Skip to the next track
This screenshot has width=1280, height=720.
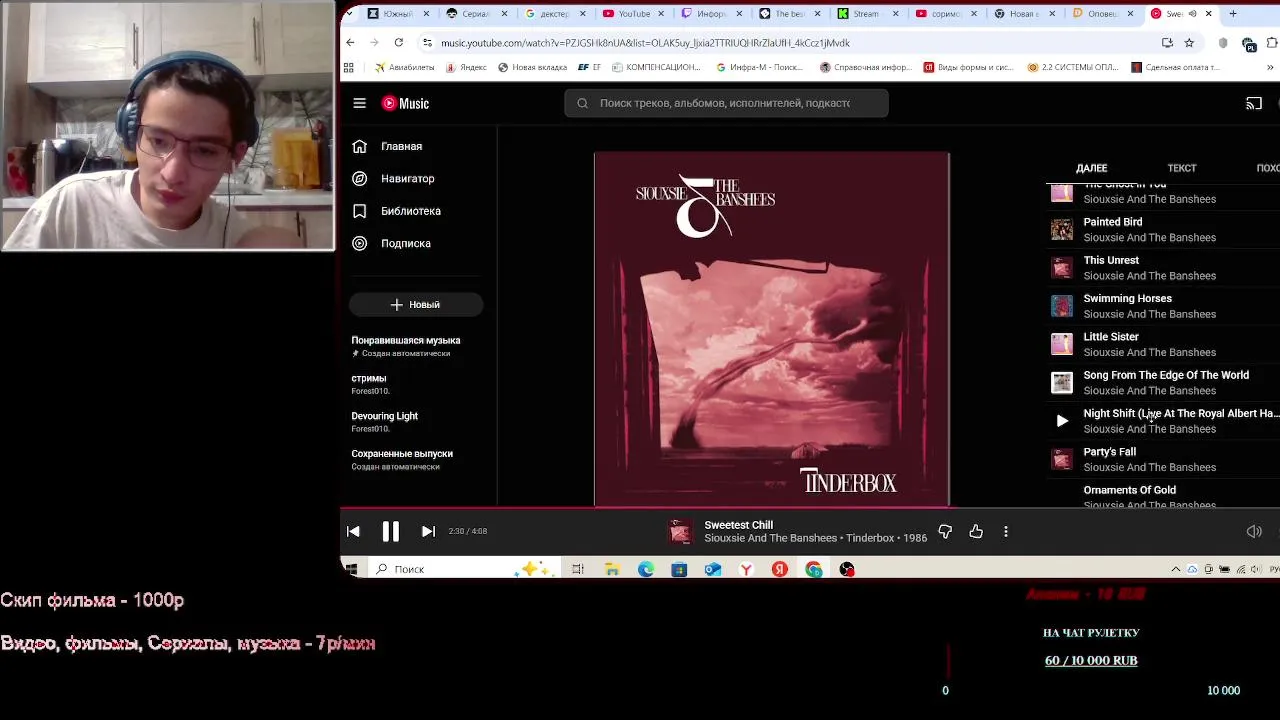pyautogui.click(x=428, y=532)
